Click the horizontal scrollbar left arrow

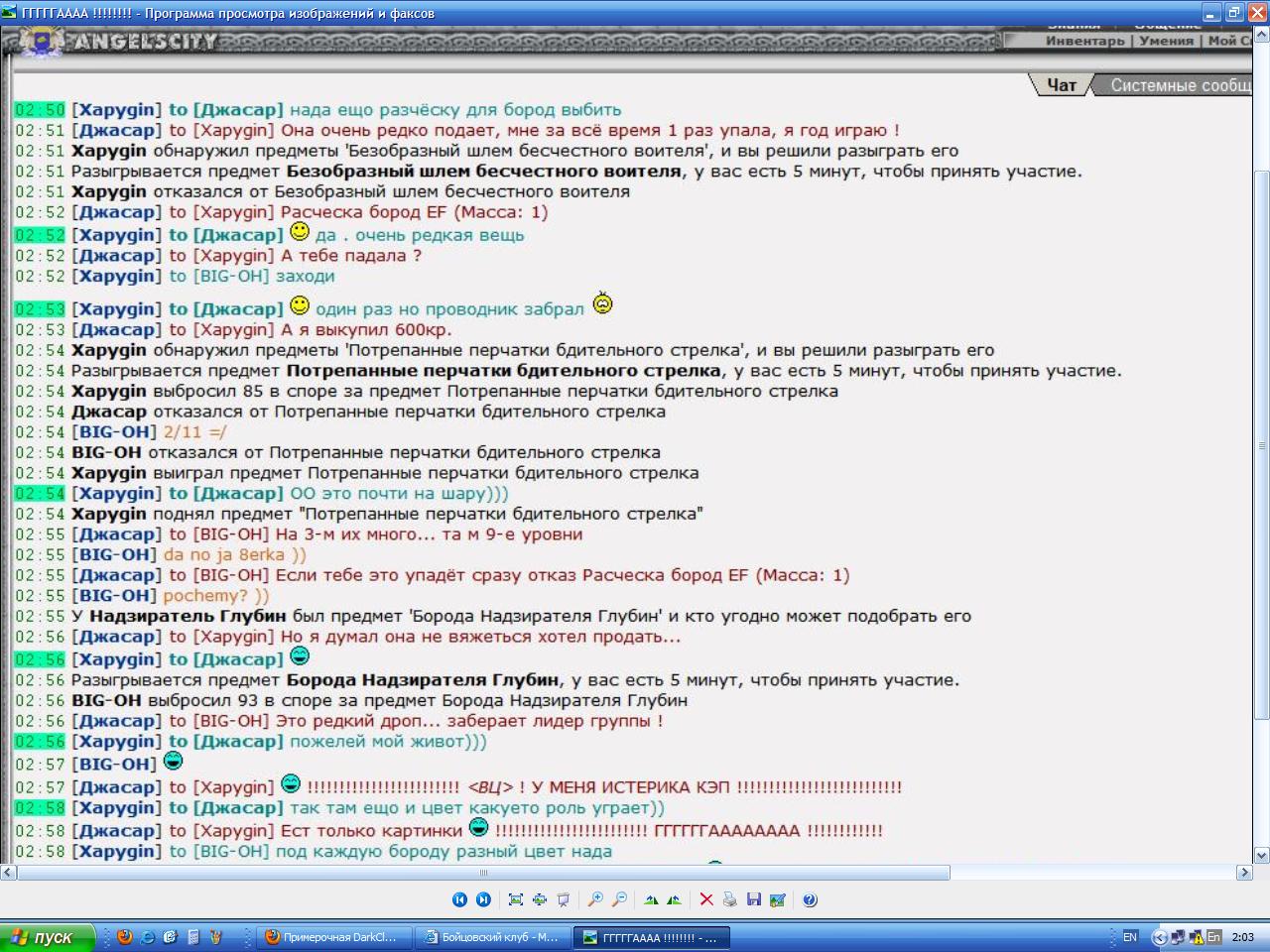point(8,873)
